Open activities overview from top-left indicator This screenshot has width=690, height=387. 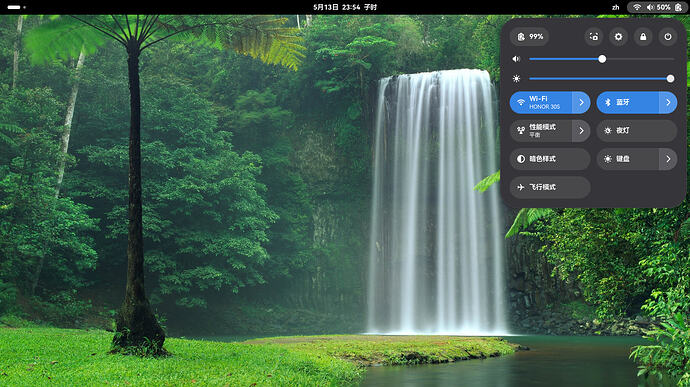point(16,7)
